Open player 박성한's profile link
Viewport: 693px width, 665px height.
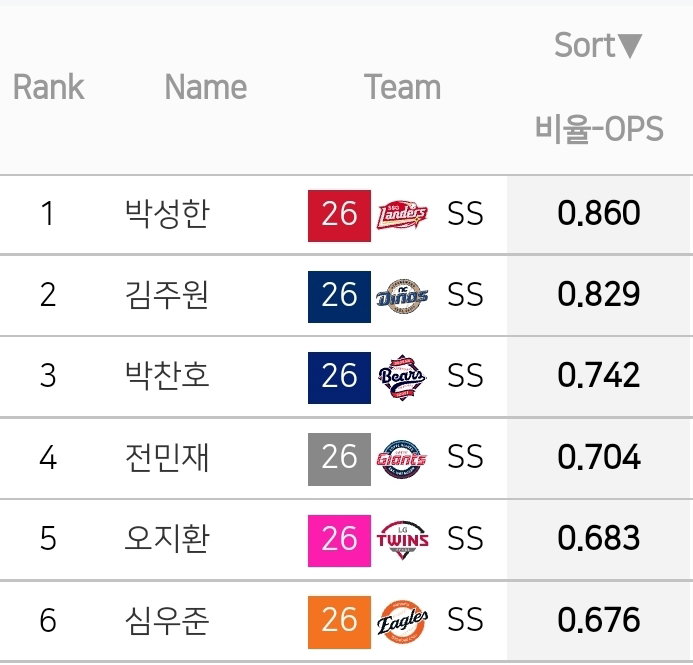pyautogui.click(x=167, y=213)
